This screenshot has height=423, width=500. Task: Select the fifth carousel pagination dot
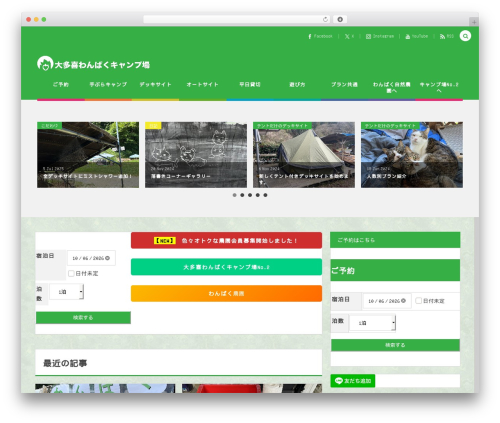(265, 195)
